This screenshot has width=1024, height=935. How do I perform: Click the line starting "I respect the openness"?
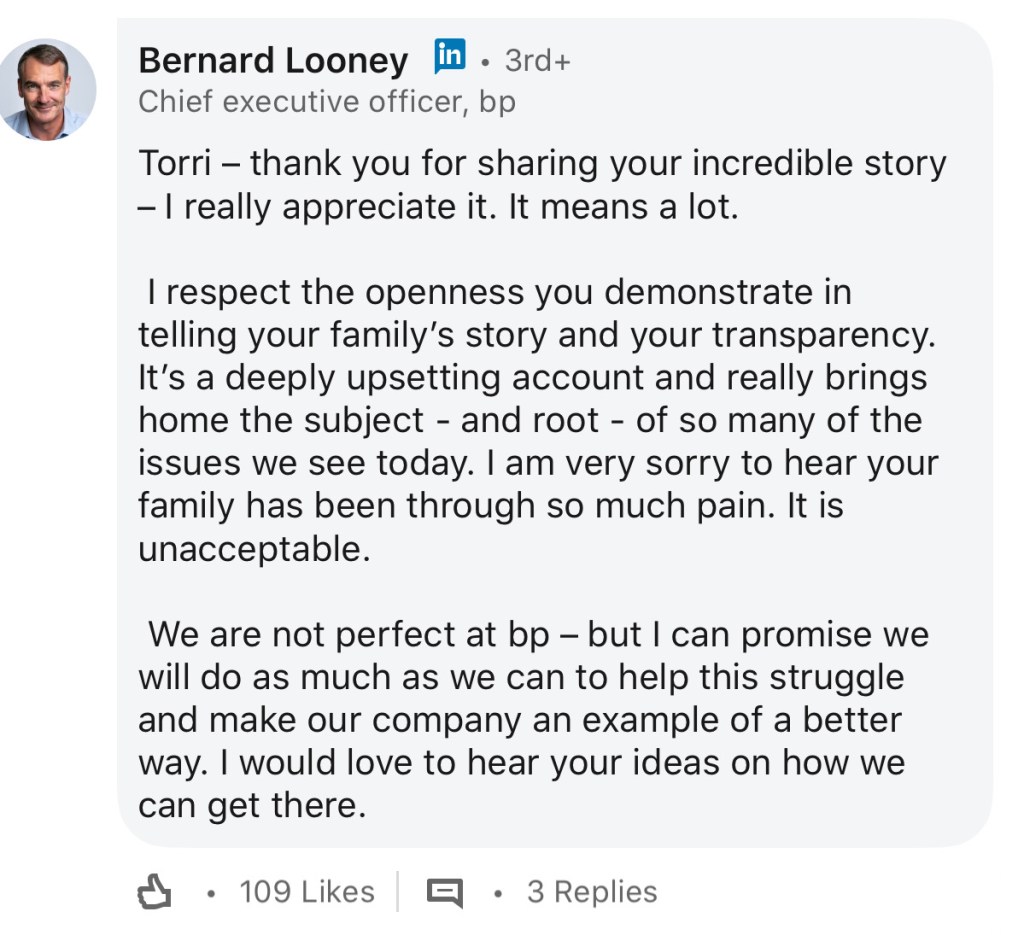click(x=498, y=293)
